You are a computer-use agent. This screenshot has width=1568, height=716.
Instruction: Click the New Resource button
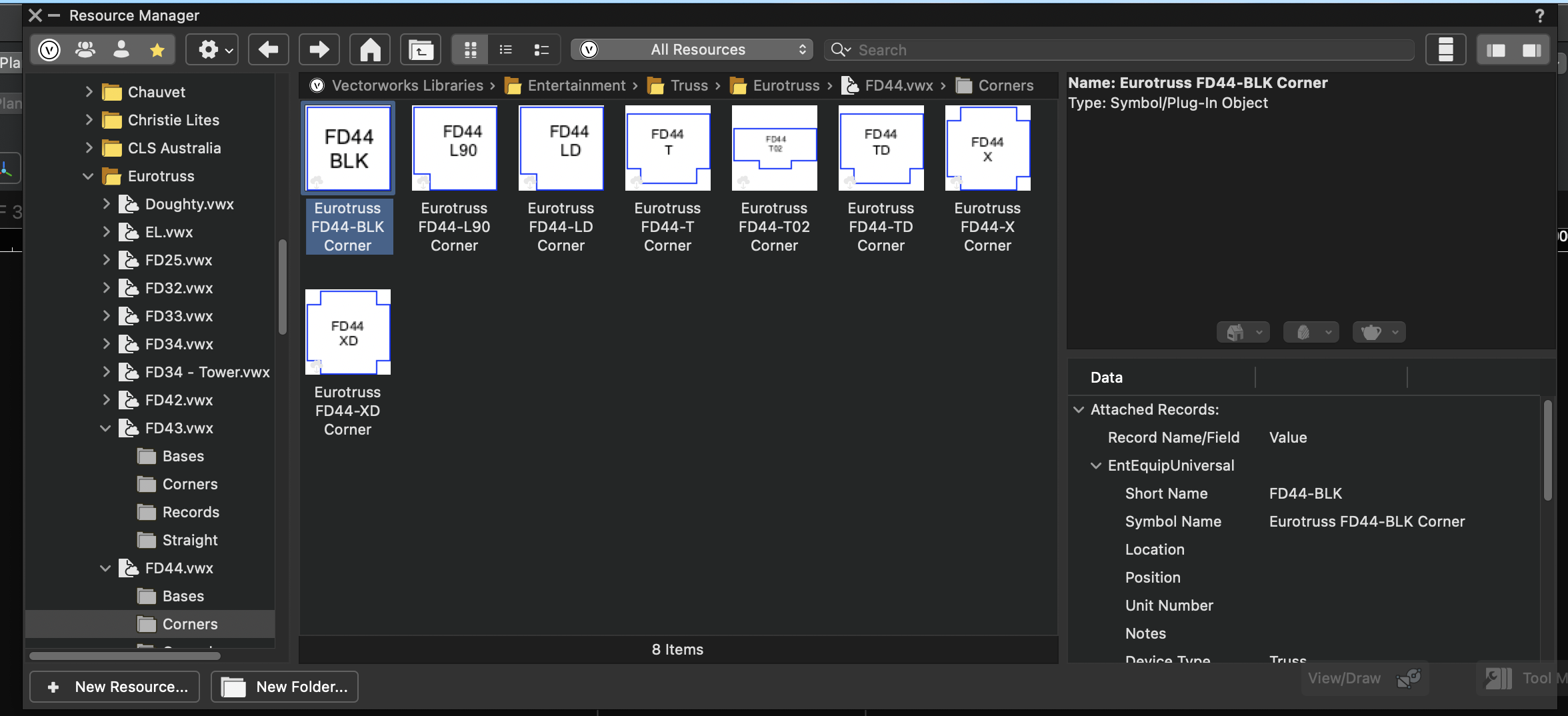coord(115,687)
